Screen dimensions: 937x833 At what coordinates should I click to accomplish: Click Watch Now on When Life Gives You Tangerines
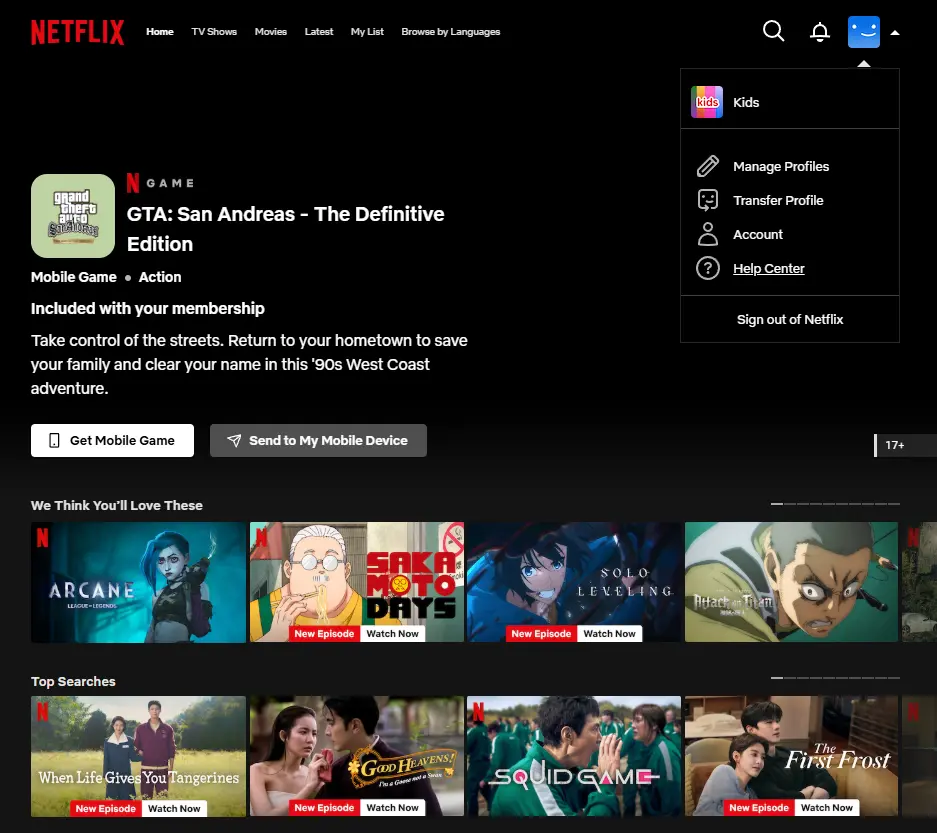coord(174,808)
